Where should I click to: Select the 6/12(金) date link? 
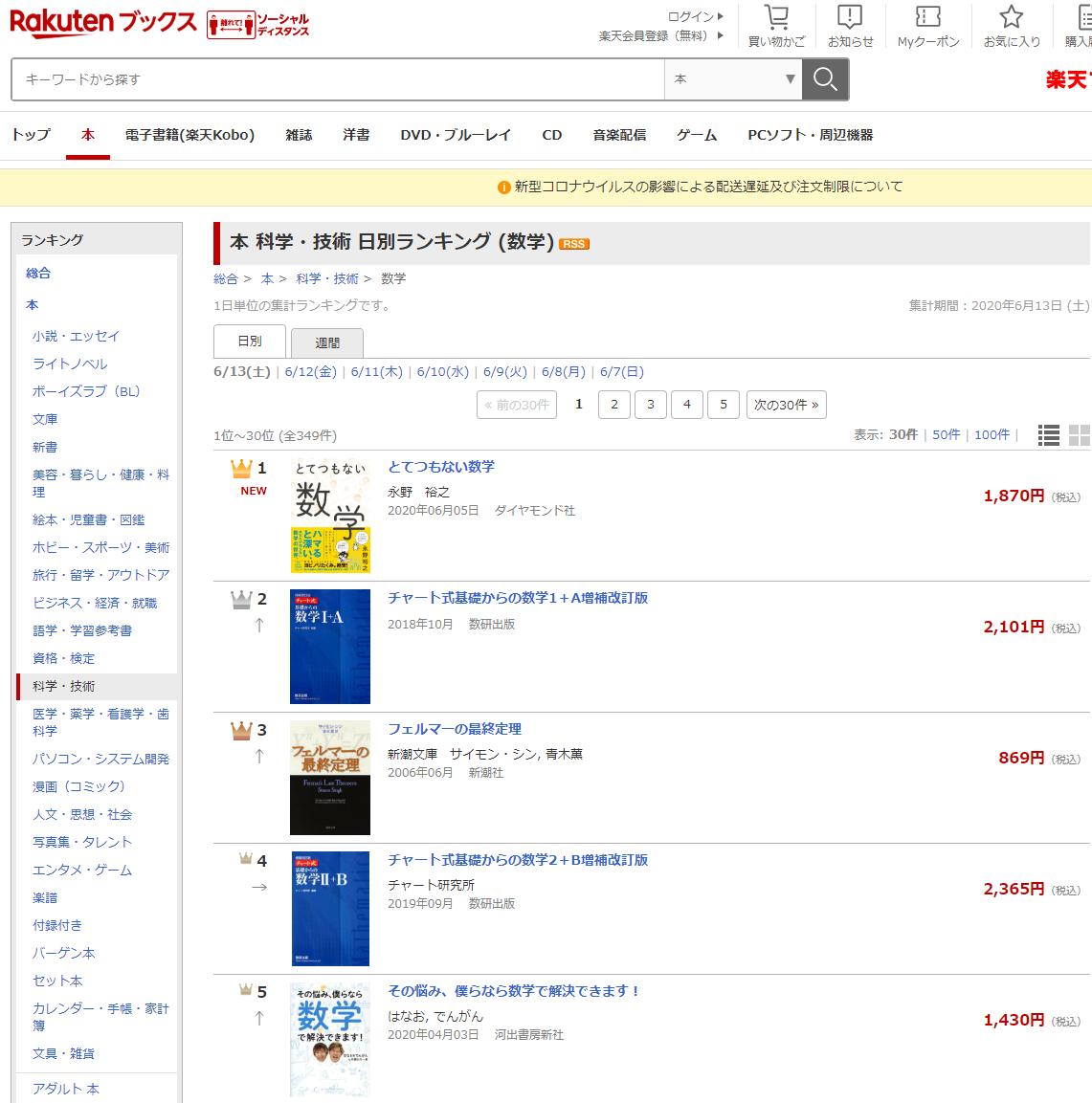[x=311, y=372]
